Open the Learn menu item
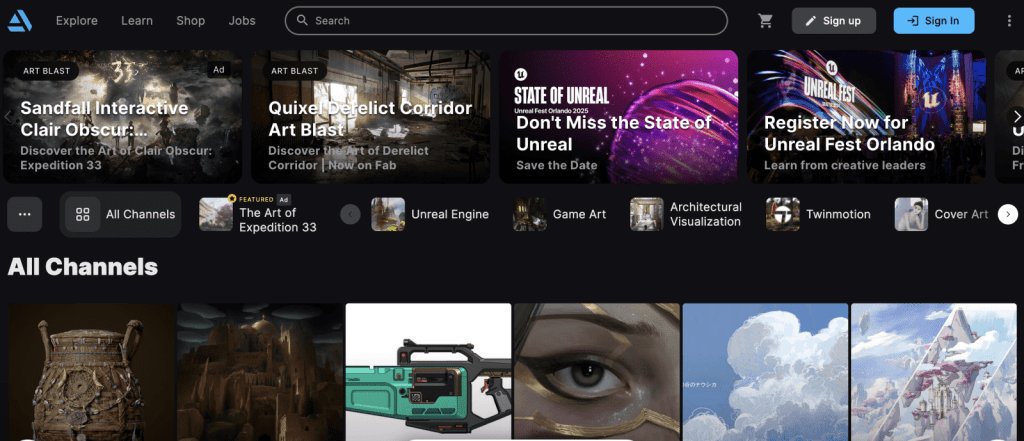The image size is (1024, 441). pos(137,20)
